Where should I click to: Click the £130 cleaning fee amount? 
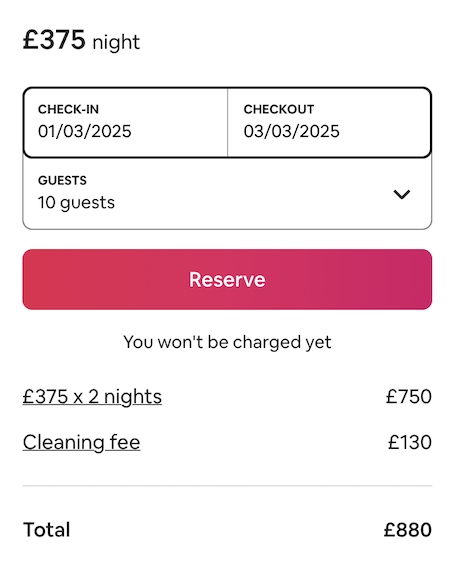(x=409, y=442)
